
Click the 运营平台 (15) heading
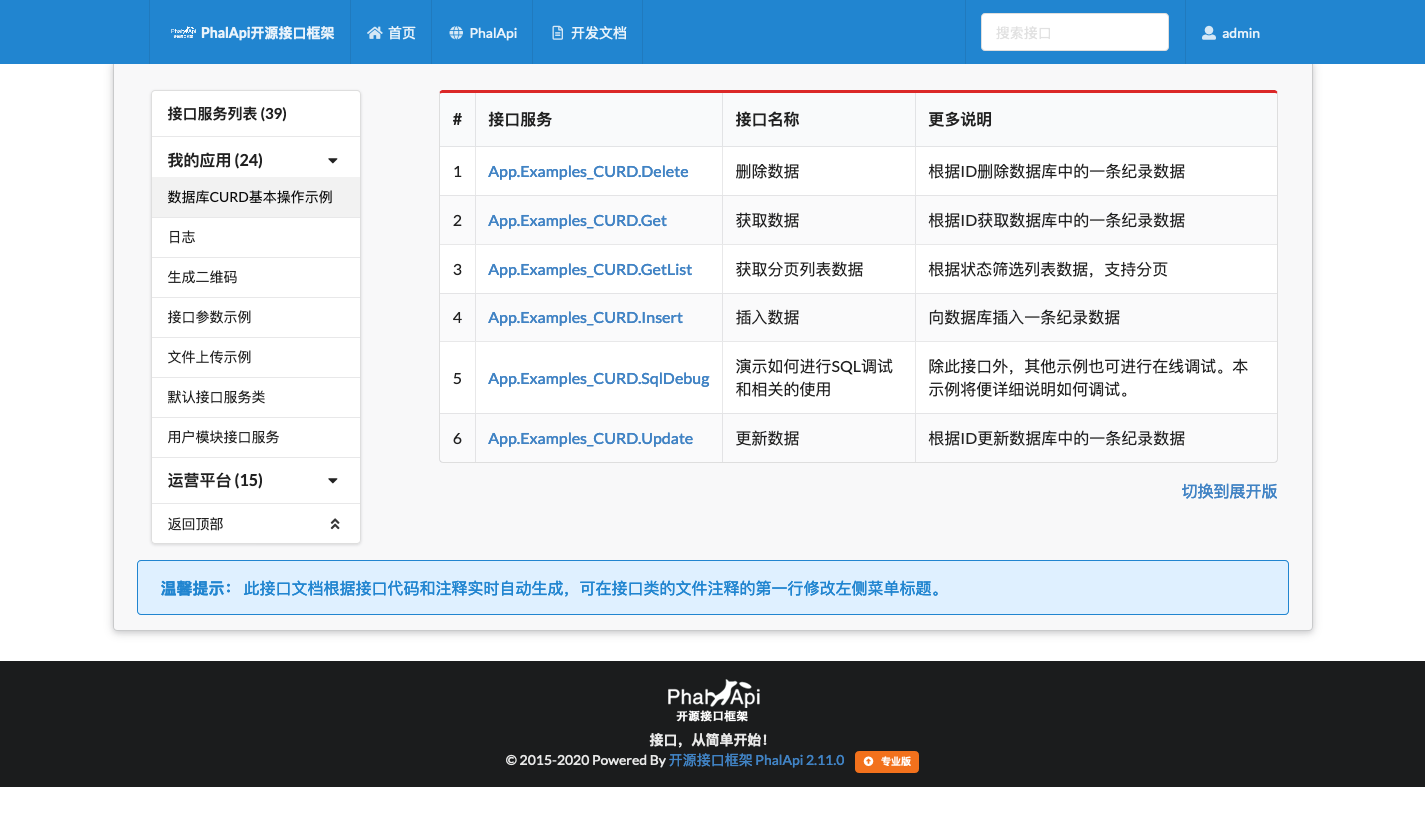(x=215, y=480)
